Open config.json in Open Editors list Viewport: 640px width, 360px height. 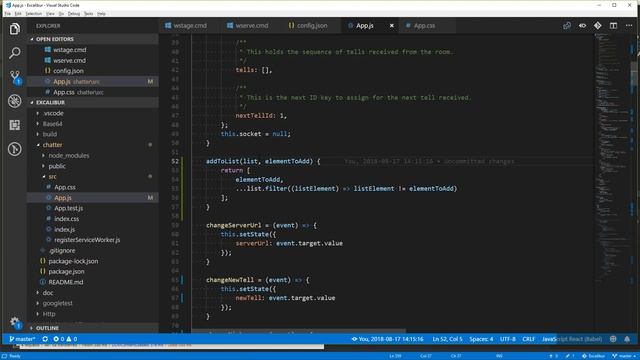click(93, 71)
